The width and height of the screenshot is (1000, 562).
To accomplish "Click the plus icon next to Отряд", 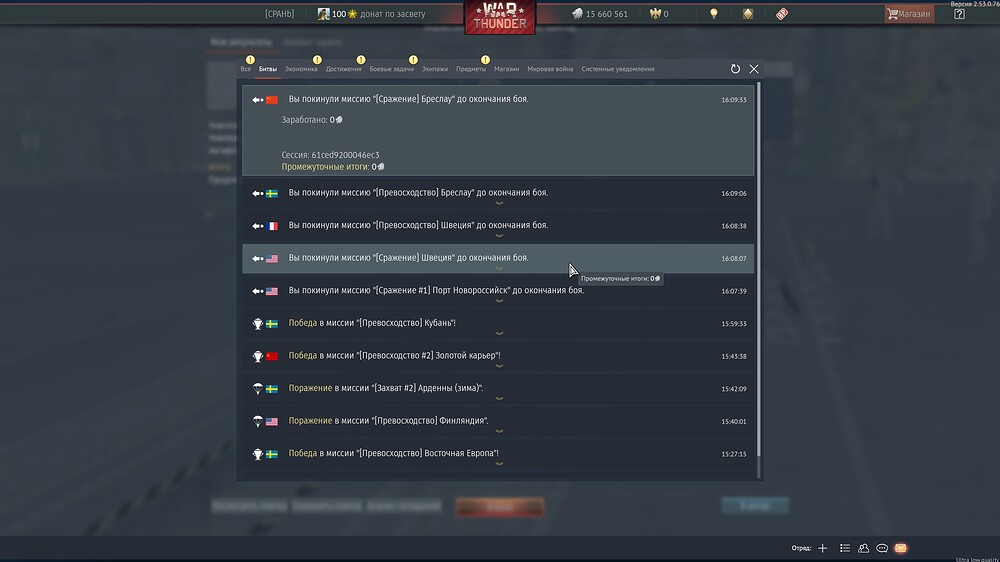I will tap(823, 548).
